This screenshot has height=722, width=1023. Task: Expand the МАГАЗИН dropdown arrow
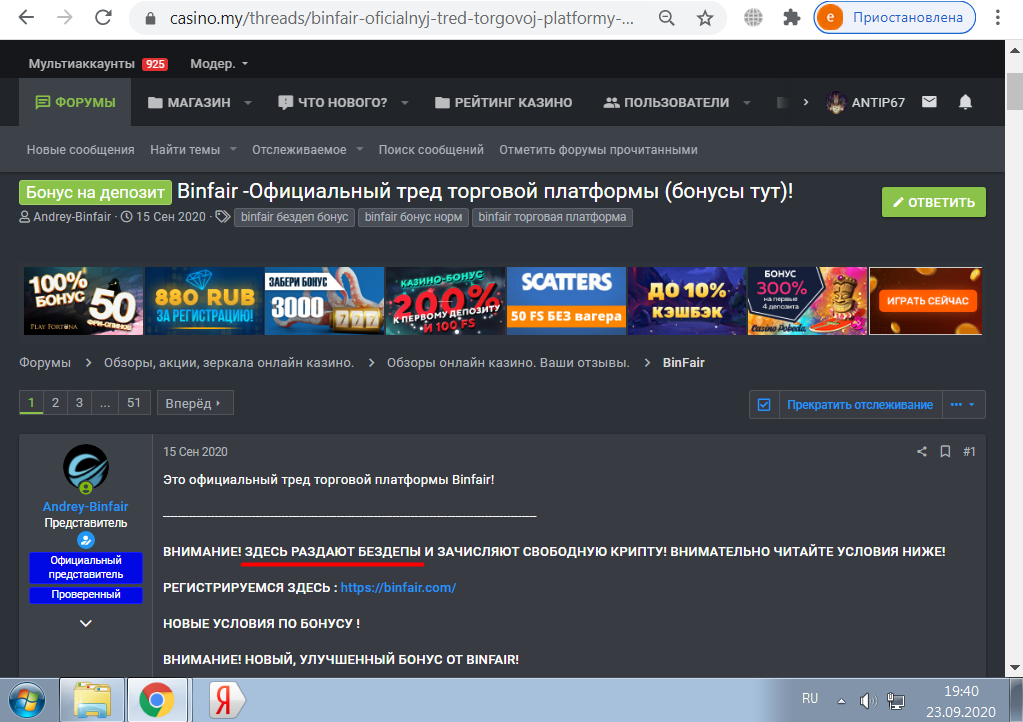248,102
